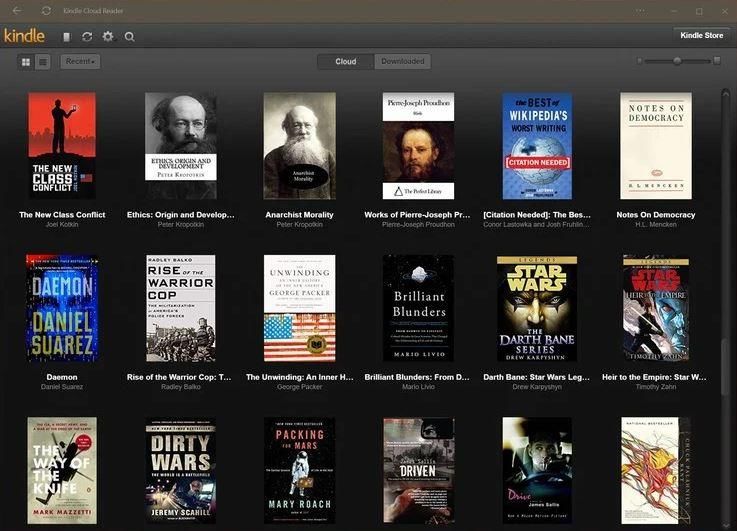The image size is (737, 531).
Task: Open The Unwinding book cover
Action: (x=300, y=308)
